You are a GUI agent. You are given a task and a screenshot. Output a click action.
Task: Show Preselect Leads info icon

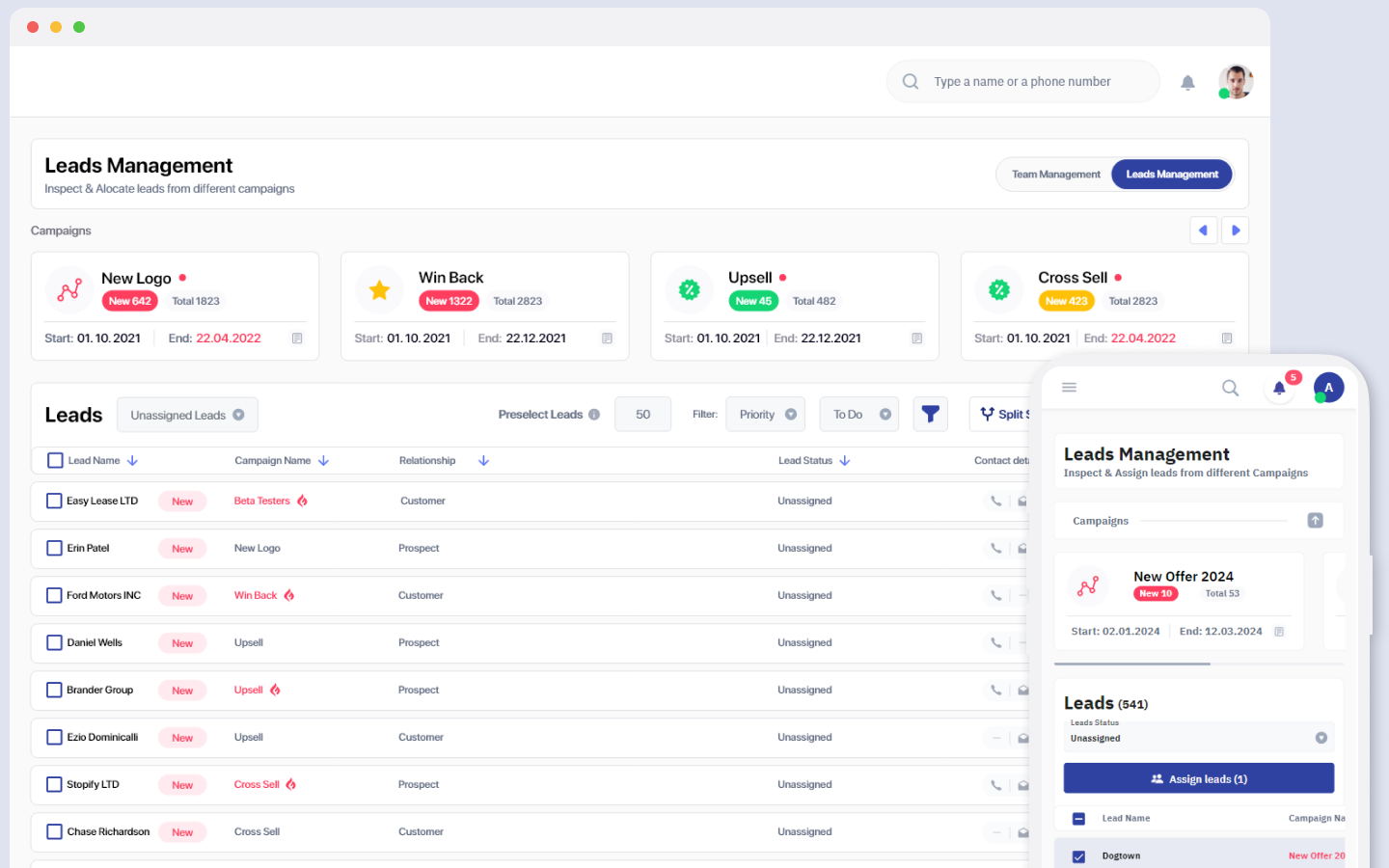(x=594, y=415)
